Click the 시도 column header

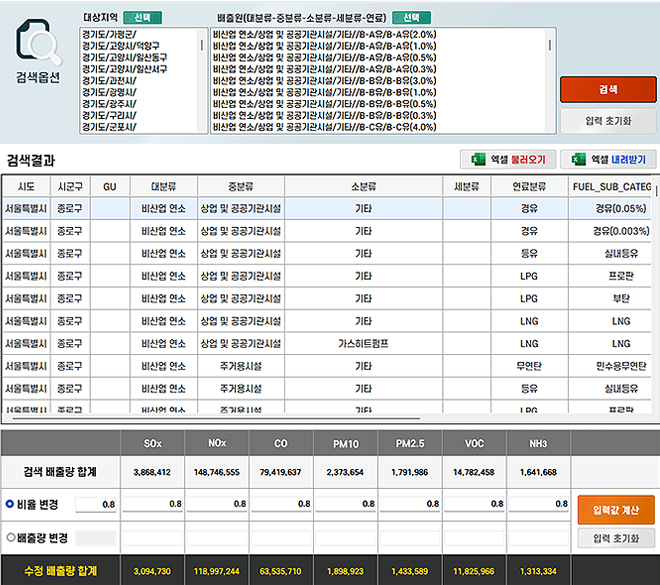coord(26,186)
